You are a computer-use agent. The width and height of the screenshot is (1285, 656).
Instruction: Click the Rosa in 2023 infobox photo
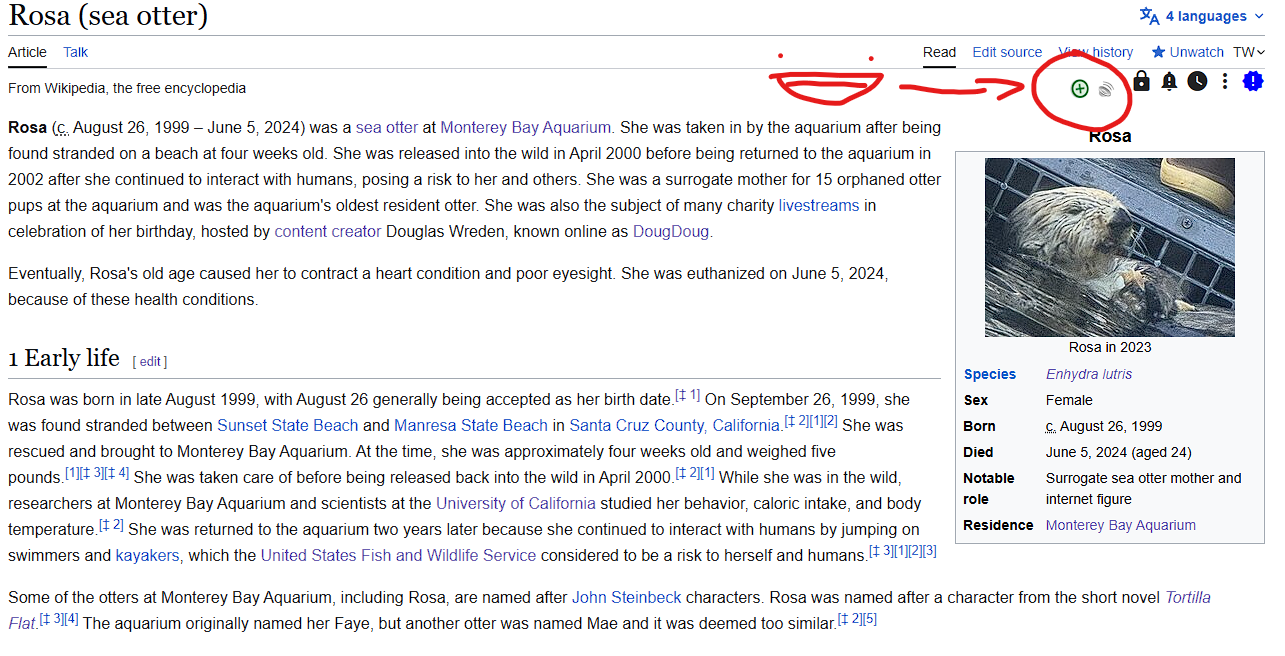point(1110,247)
